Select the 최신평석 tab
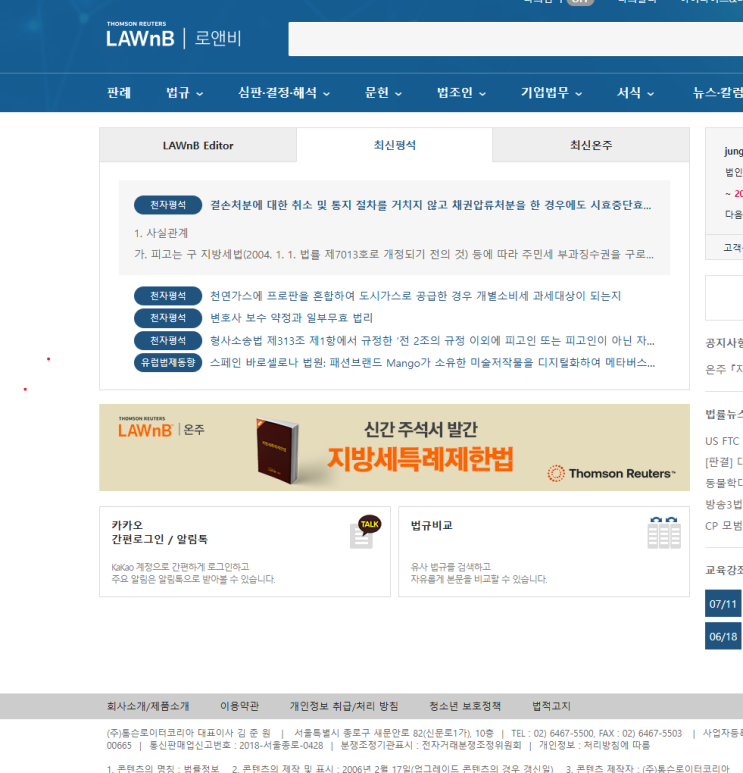 394,145
